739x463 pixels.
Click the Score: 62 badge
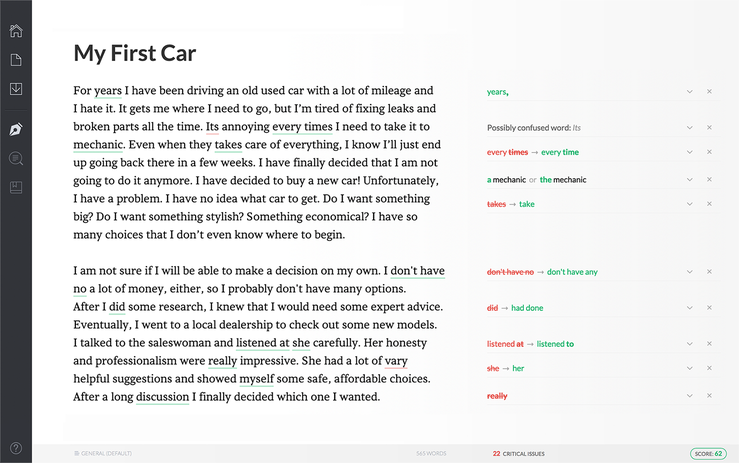[706, 453]
